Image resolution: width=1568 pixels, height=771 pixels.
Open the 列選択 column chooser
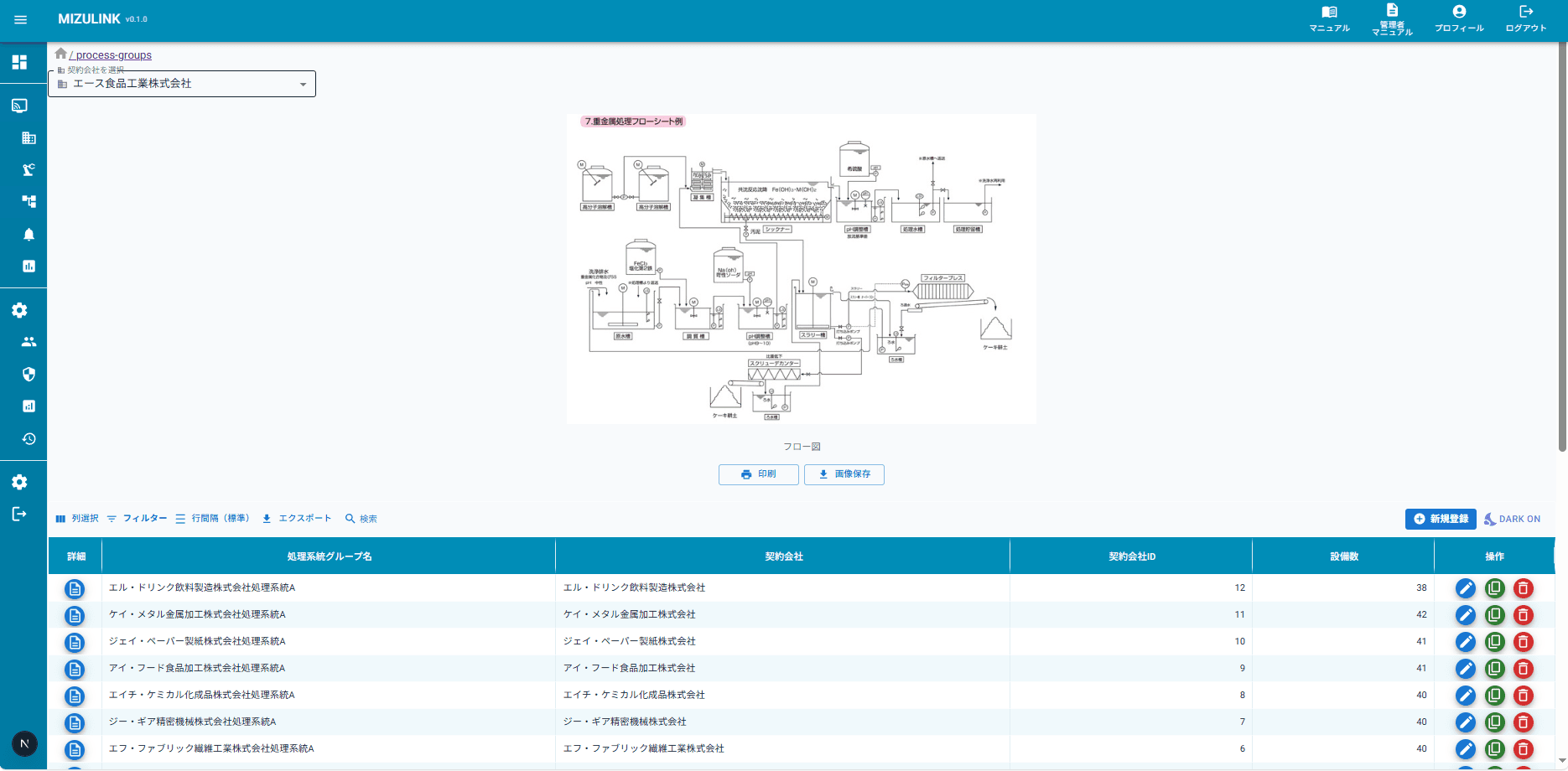[77, 519]
